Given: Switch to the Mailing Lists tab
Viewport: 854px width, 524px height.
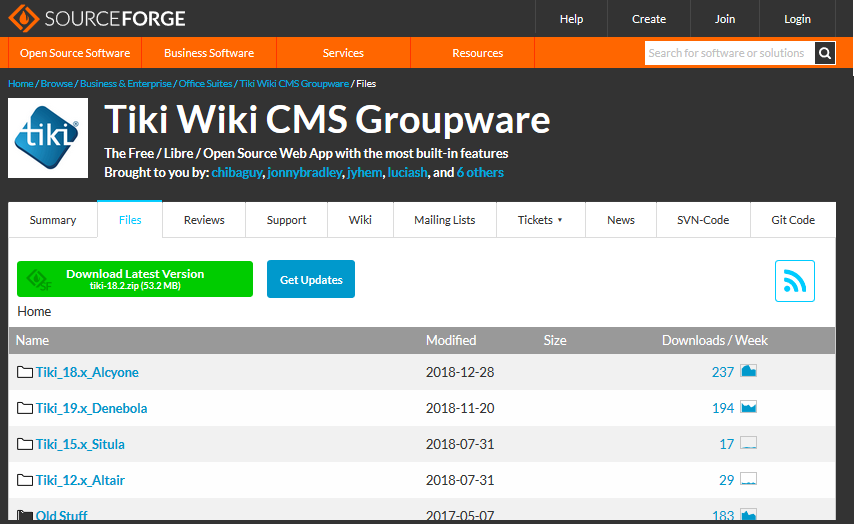Looking at the screenshot, I should coord(444,220).
